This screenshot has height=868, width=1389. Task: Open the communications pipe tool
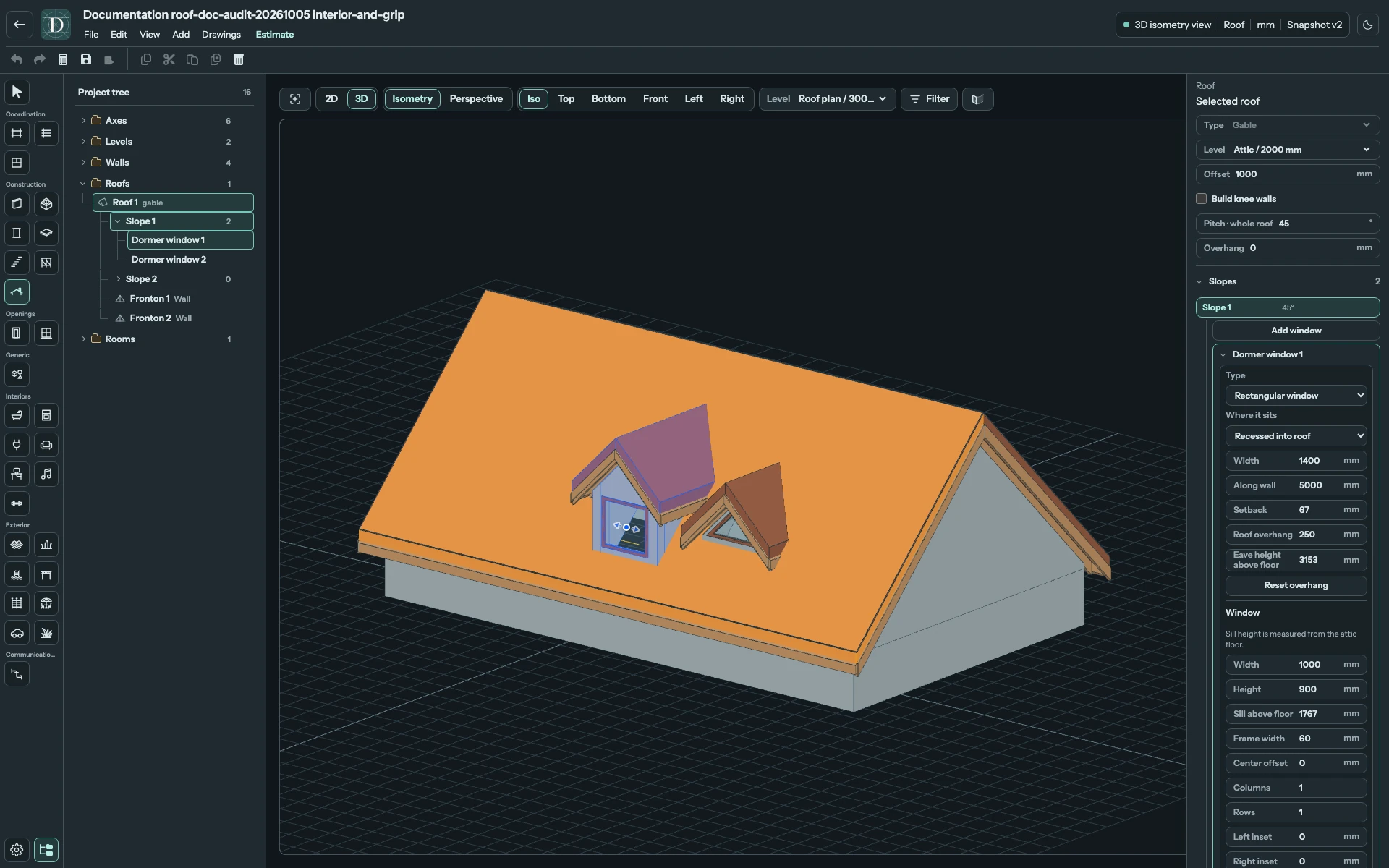pyautogui.click(x=17, y=674)
